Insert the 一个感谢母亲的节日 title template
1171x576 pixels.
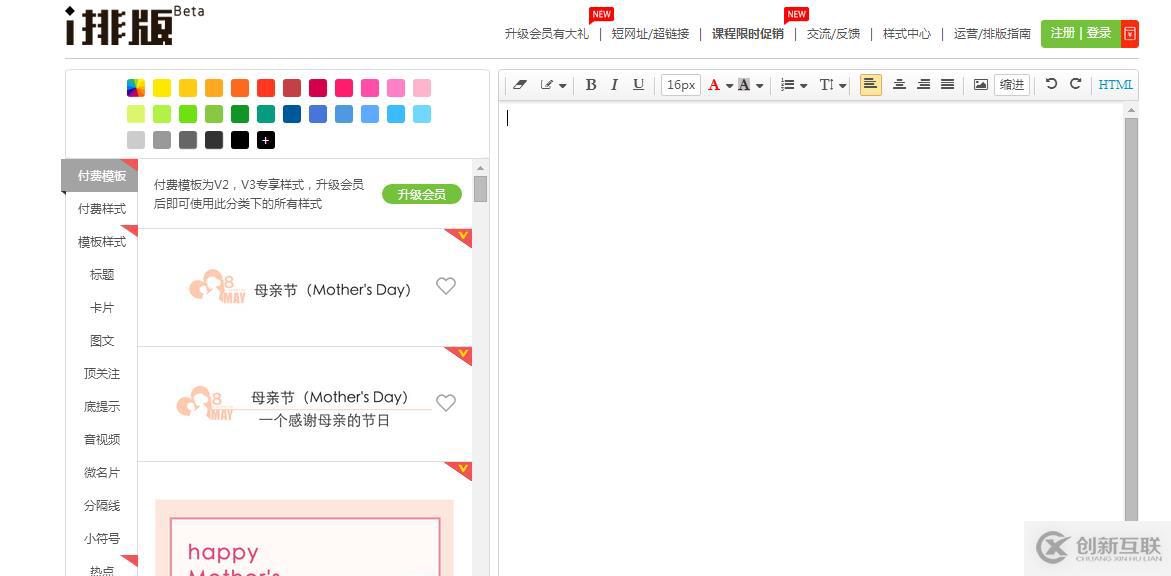point(305,404)
